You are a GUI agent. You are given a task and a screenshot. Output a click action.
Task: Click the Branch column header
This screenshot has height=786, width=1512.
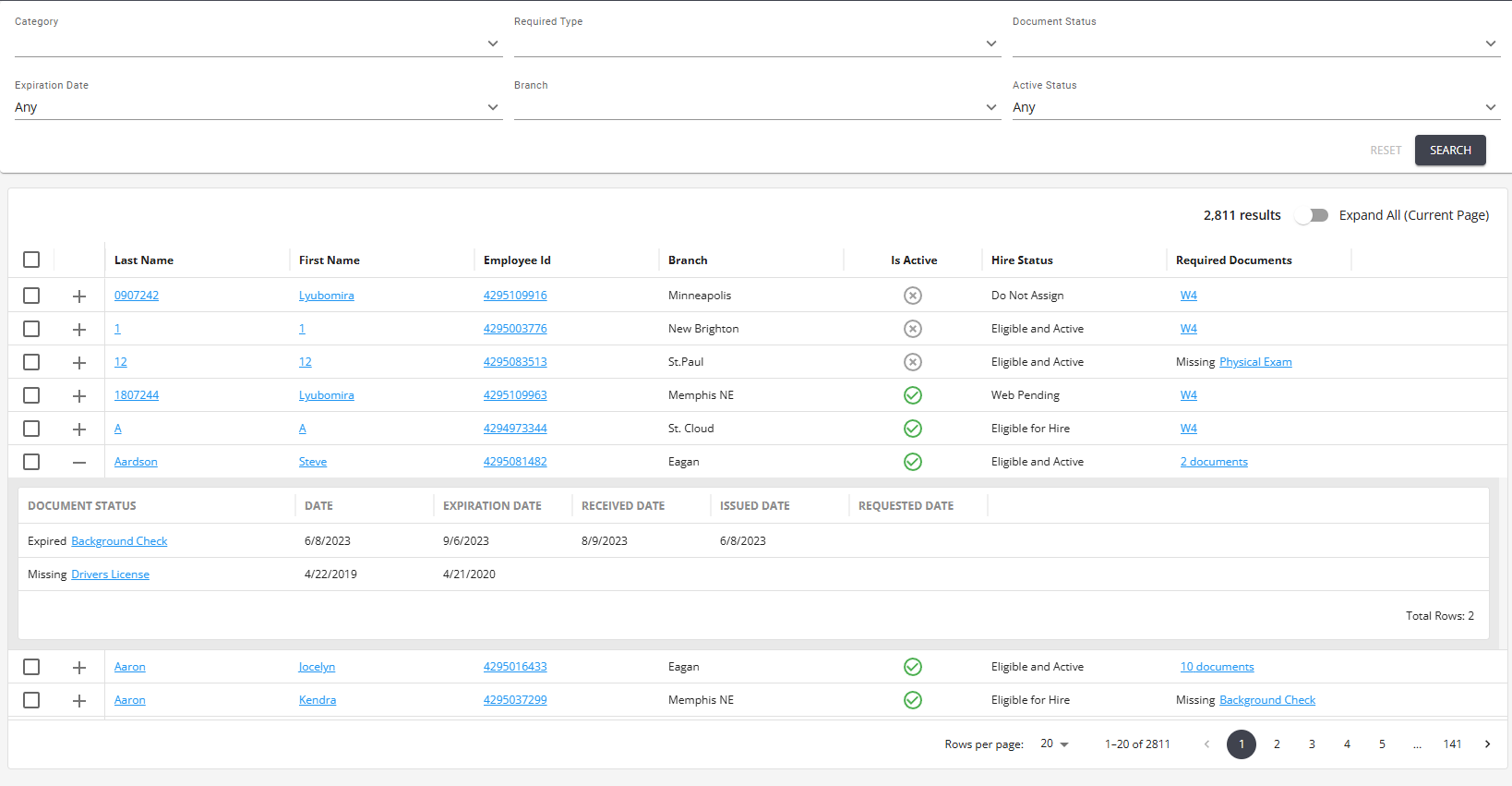pos(688,260)
